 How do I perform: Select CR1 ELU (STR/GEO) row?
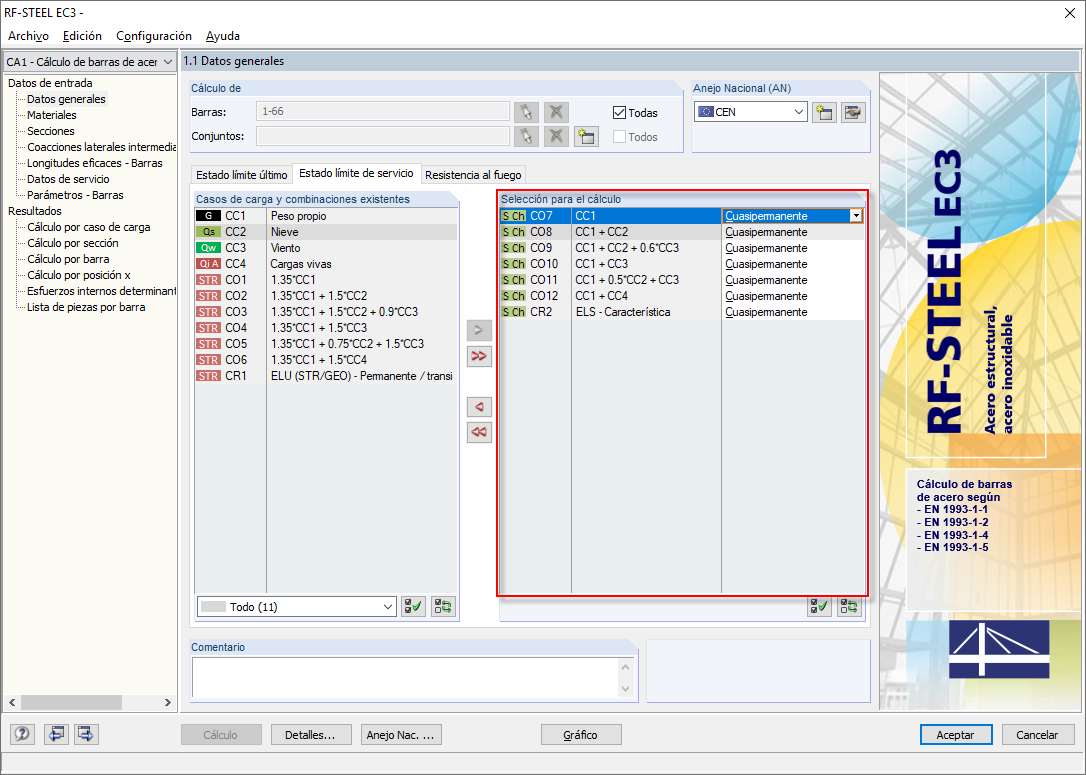326,376
